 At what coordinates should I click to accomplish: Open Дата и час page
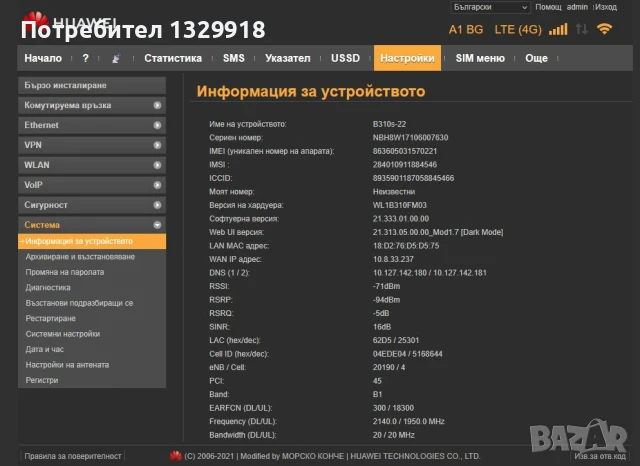44,349
